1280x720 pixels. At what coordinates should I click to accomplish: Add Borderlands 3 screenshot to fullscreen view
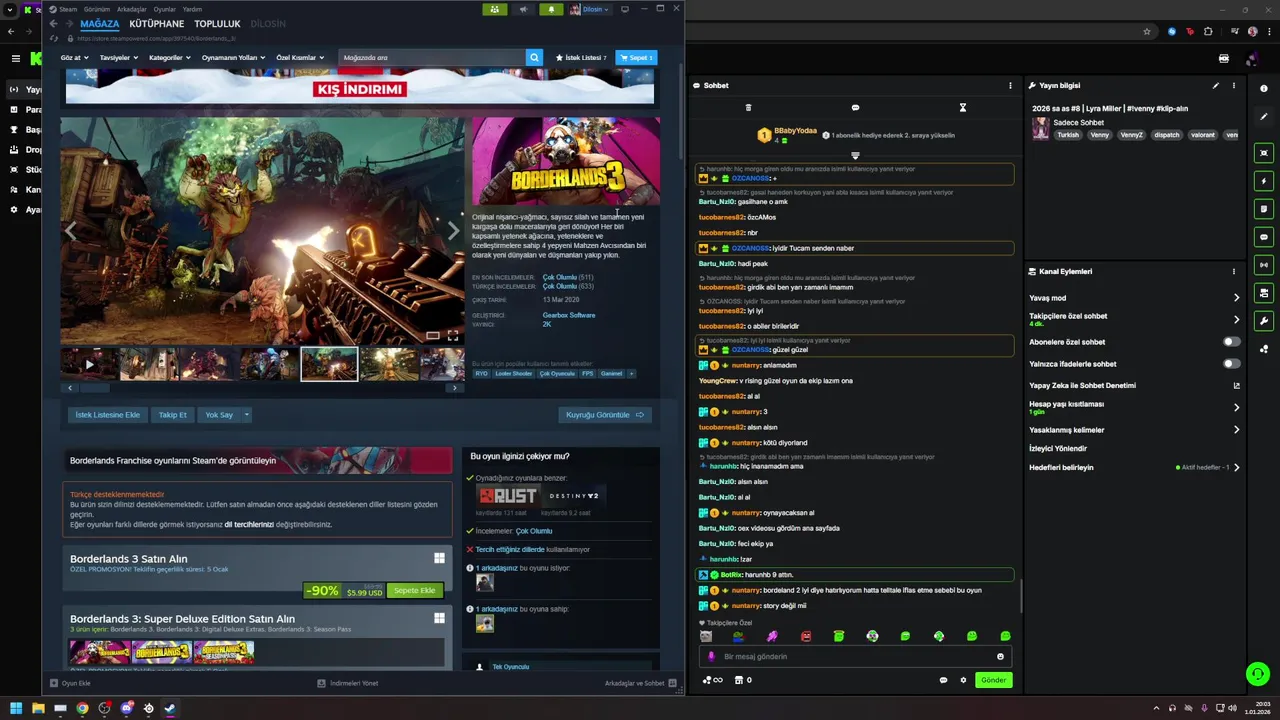(453, 336)
